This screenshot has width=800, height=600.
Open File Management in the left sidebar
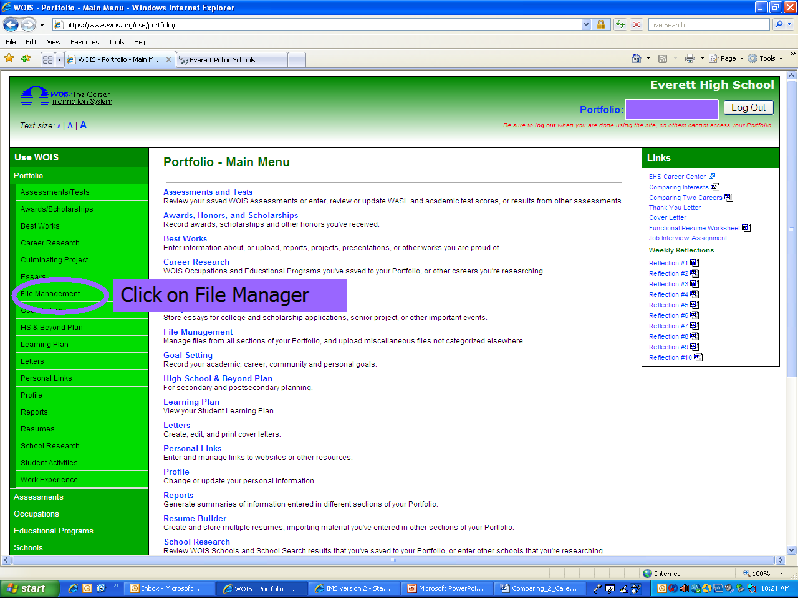tap(50, 293)
